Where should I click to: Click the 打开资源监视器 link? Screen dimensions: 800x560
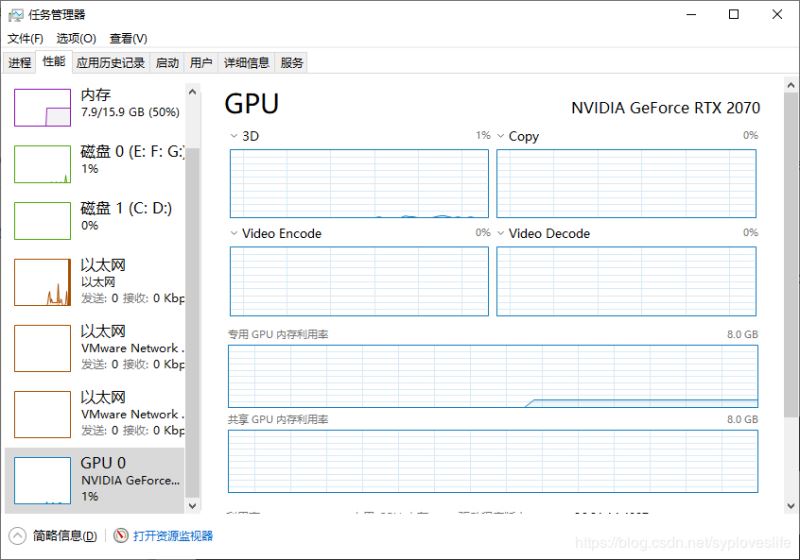coord(173,536)
